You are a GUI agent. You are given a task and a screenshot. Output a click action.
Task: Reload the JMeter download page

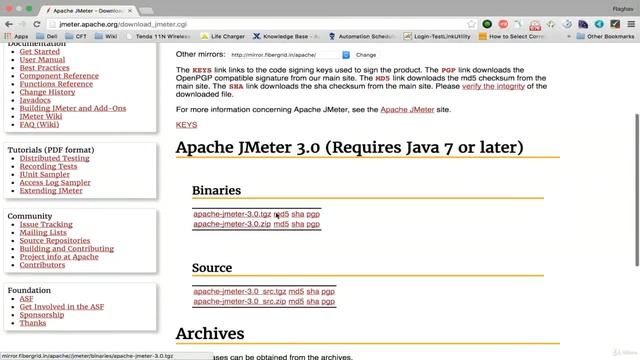point(37,24)
